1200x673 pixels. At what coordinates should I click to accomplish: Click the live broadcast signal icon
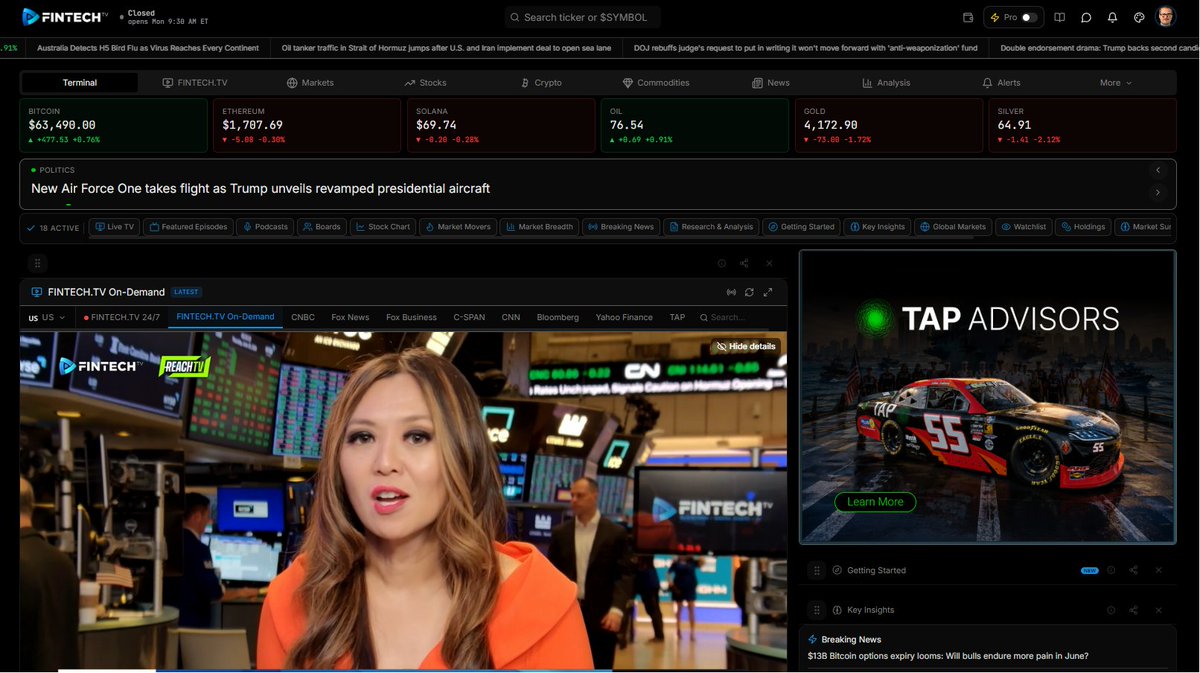[731, 292]
